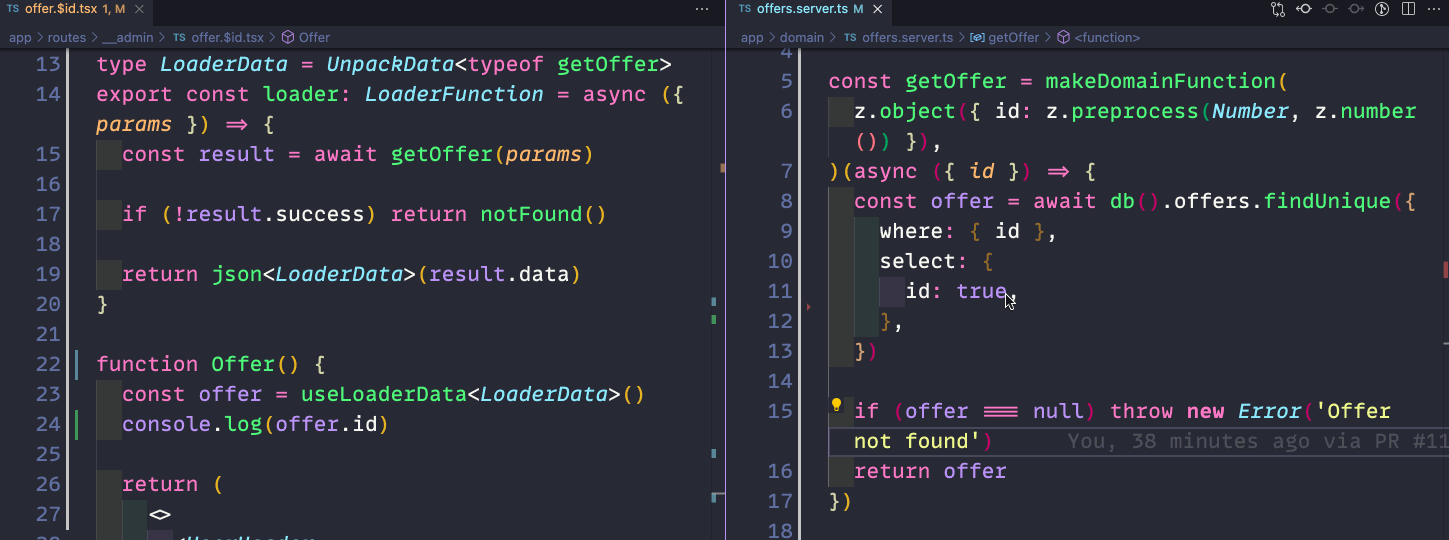Click the '<function>' breadcrumb item
Screen dimensions: 1449x540
tap(1107, 37)
